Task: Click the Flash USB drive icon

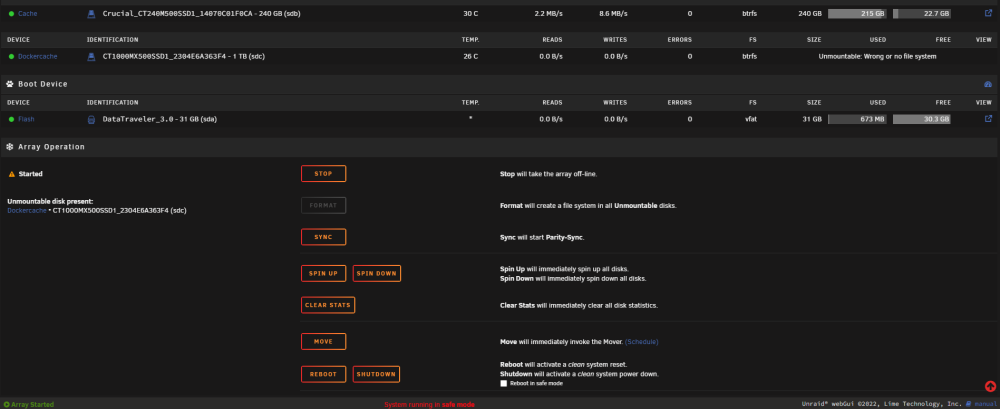Action: 91,119
